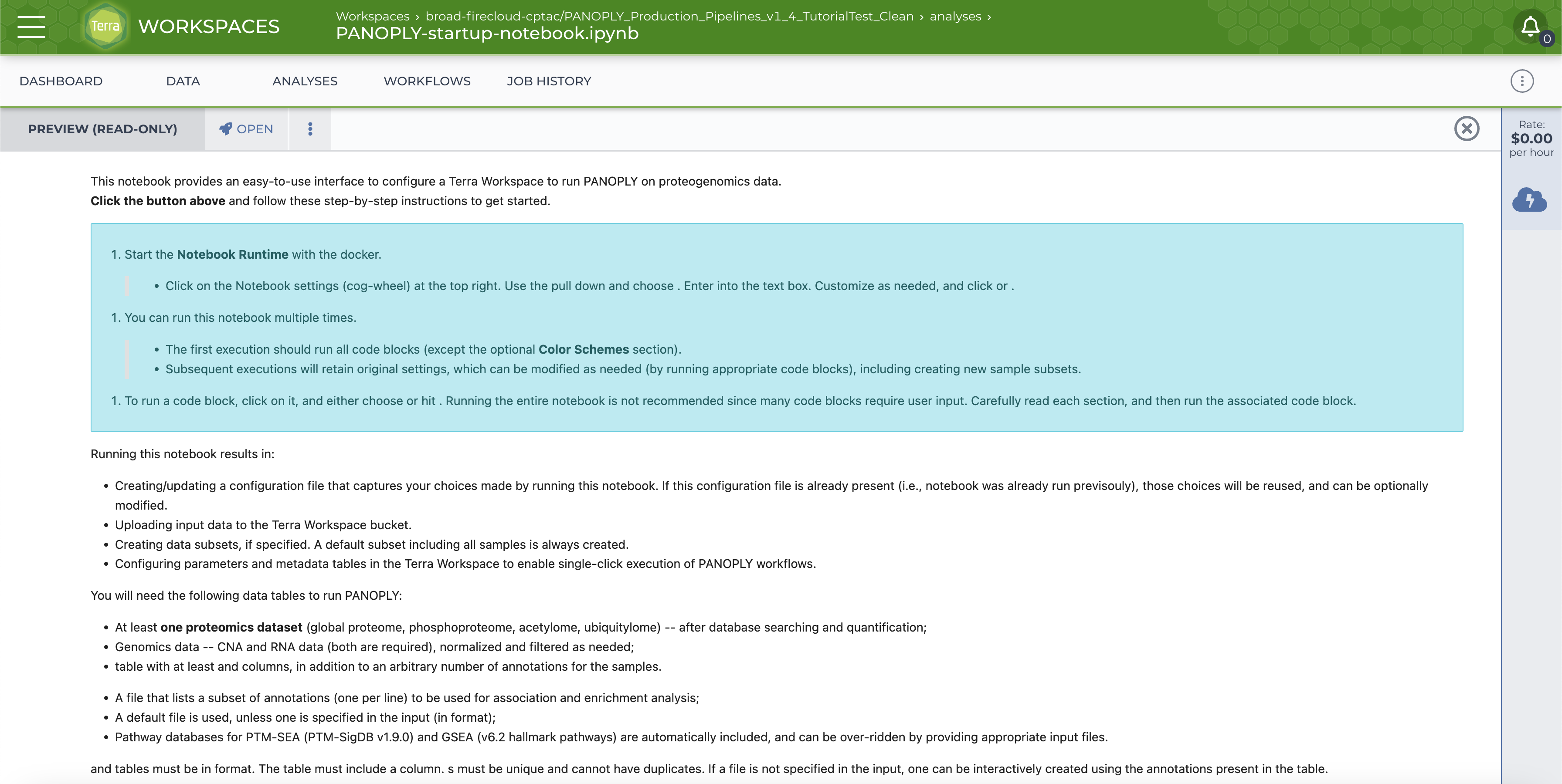Open the broad-firecloud-cptac workspace breadcrumb link
Viewport: 1562px width, 784px height.
(669, 17)
